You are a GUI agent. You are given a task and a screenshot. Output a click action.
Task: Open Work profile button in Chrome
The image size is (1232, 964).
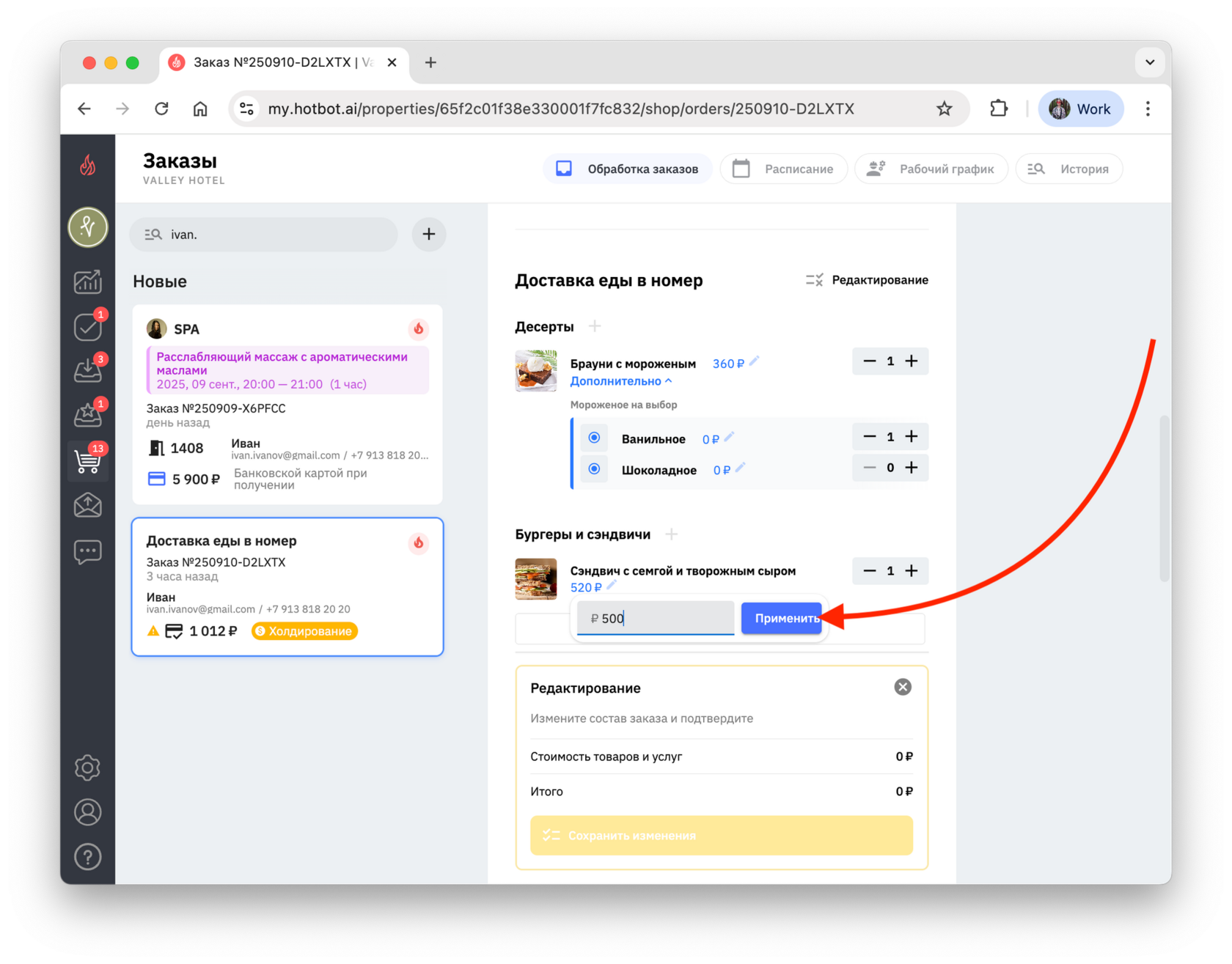pyautogui.click(x=1080, y=109)
